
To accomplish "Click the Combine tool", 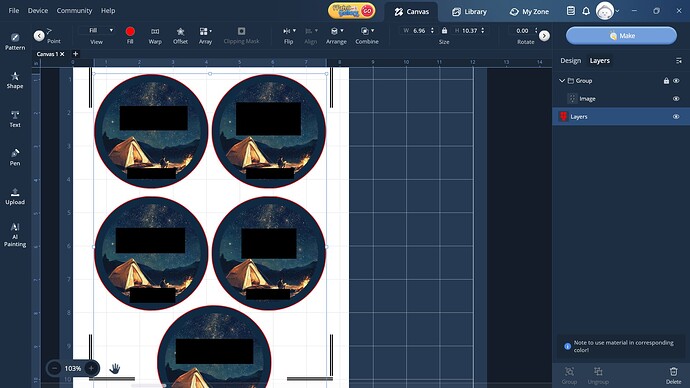I will pyautogui.click(x=367, y=36).
